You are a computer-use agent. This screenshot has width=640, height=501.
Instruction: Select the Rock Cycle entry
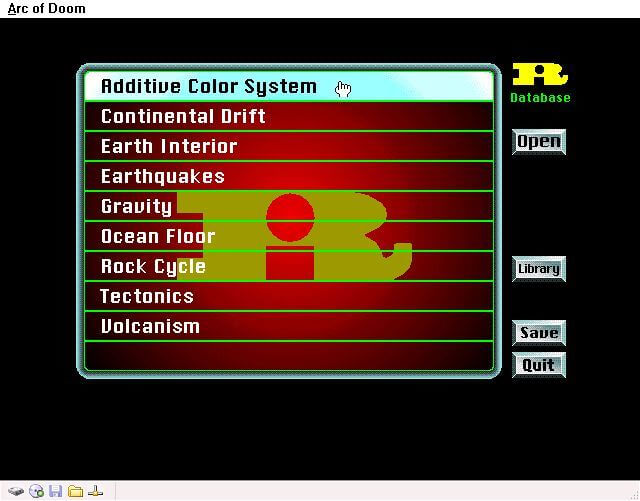click(289, 266)
